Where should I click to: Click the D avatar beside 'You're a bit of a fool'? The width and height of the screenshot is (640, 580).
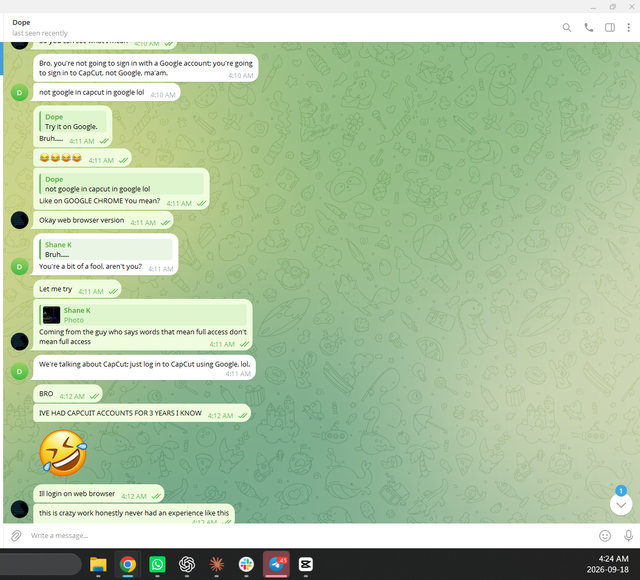point(20,267)
